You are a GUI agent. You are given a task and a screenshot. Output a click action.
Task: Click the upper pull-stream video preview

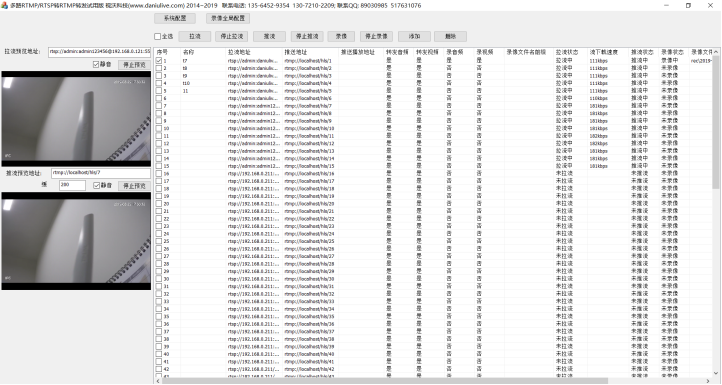pyautogui.click(x=76, y=118)
